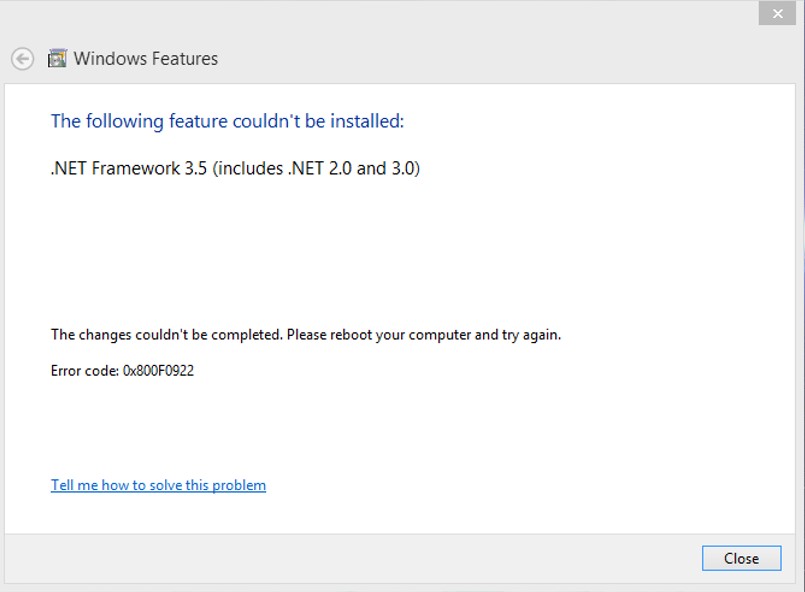This screenshot has width=805, height=592.
Task: Click the 'changes couldn't be completed' message
Action: [306, 335]
